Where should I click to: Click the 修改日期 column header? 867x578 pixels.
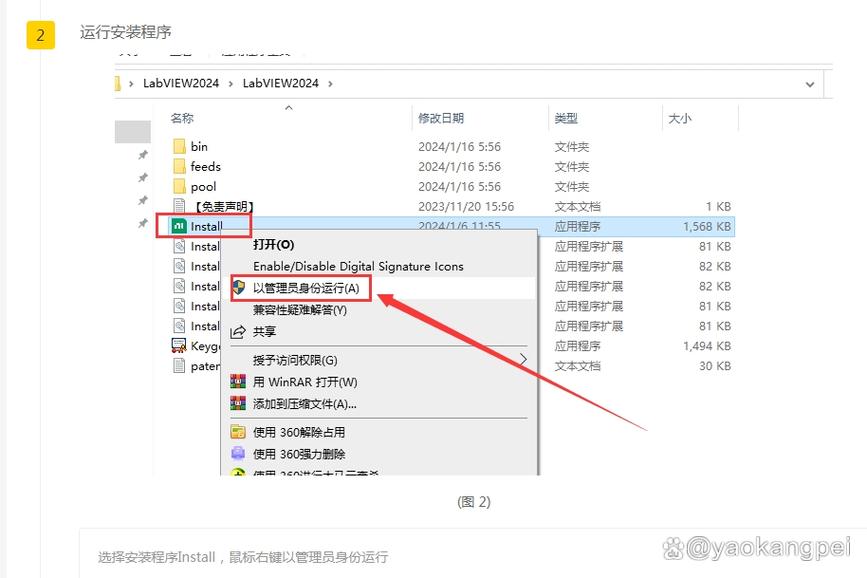pyautogui.click(x=443, y=118)
